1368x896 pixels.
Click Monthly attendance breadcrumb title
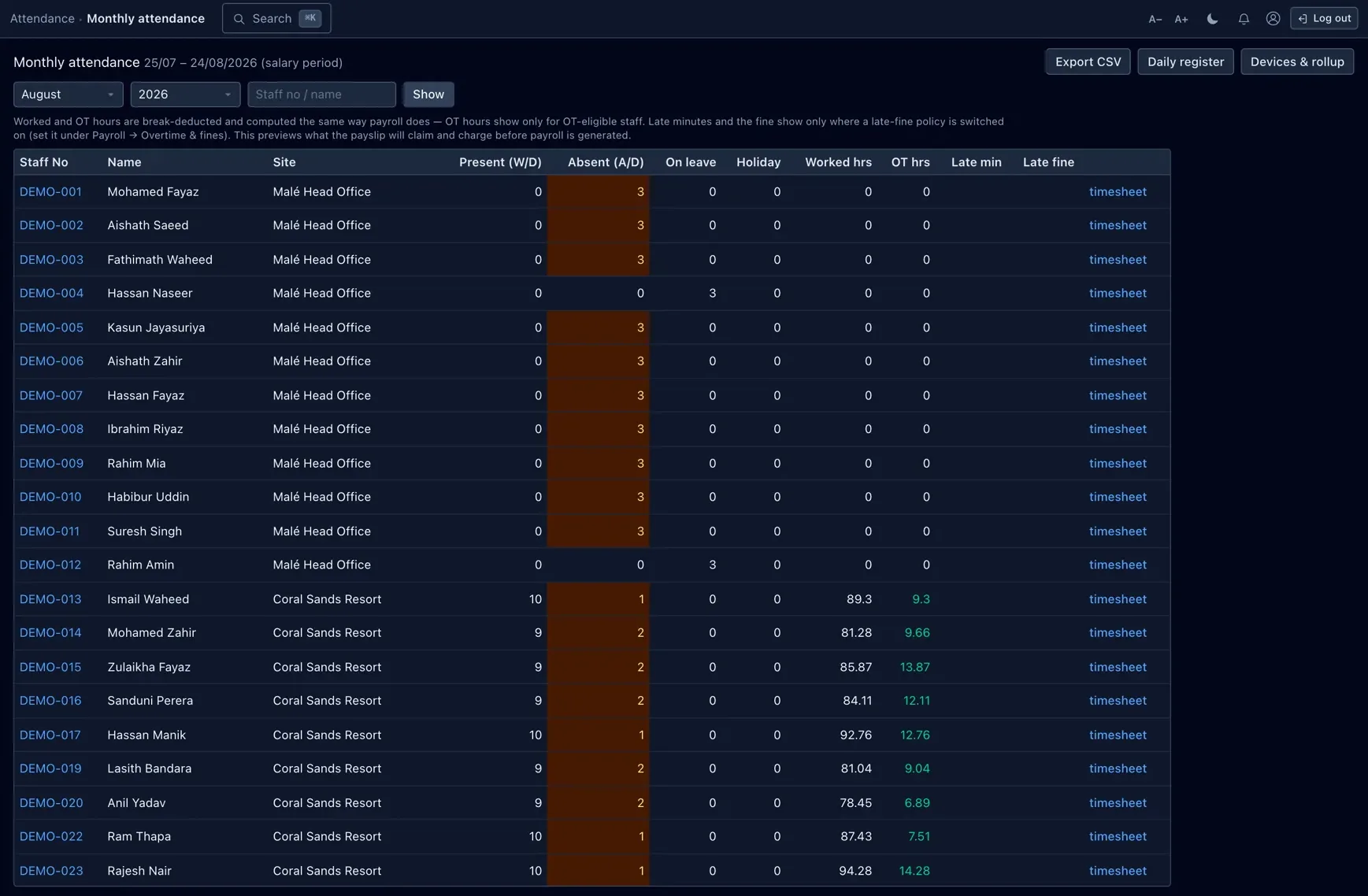click(x=146, y=18)
